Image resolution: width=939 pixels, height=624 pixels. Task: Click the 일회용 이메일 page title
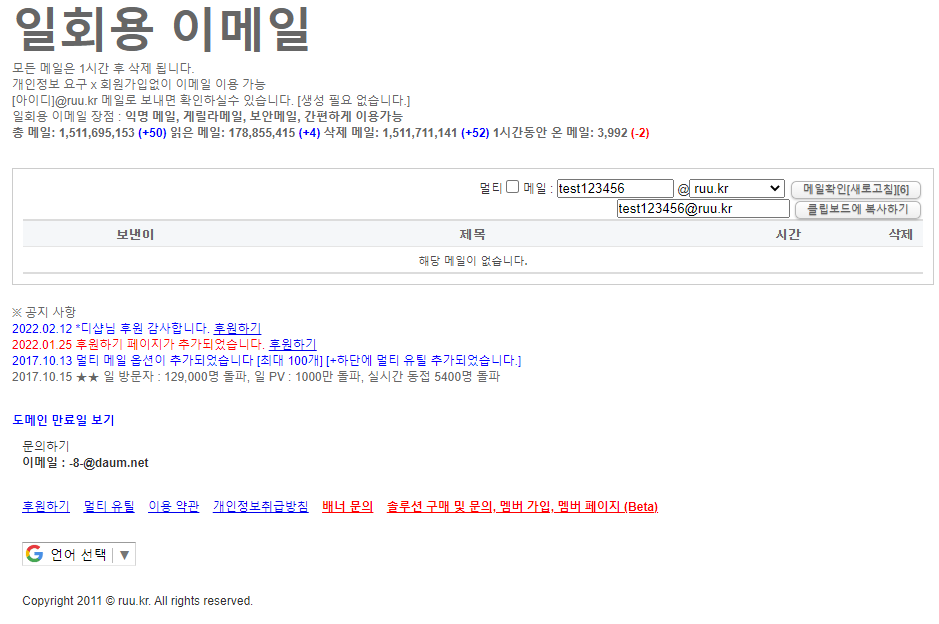pos(161,30)
